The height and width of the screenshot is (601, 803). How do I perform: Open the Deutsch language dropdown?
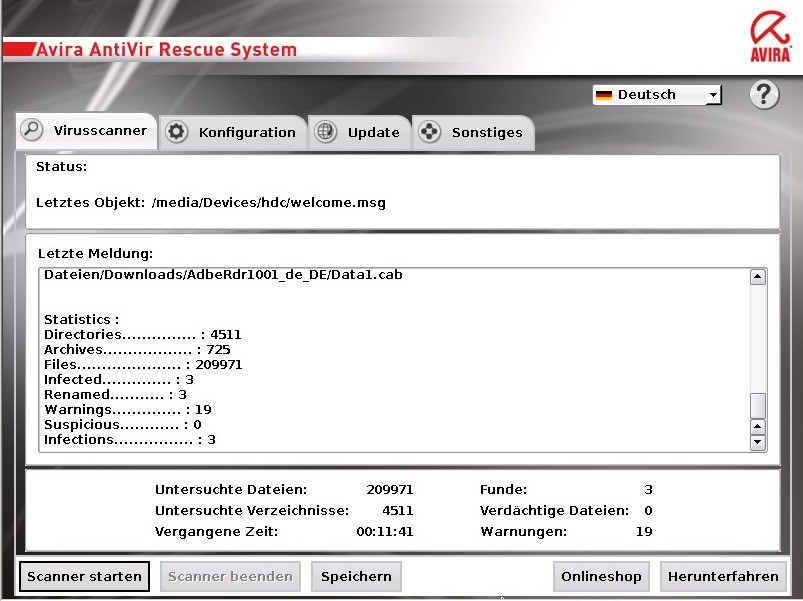coord(657,95)
